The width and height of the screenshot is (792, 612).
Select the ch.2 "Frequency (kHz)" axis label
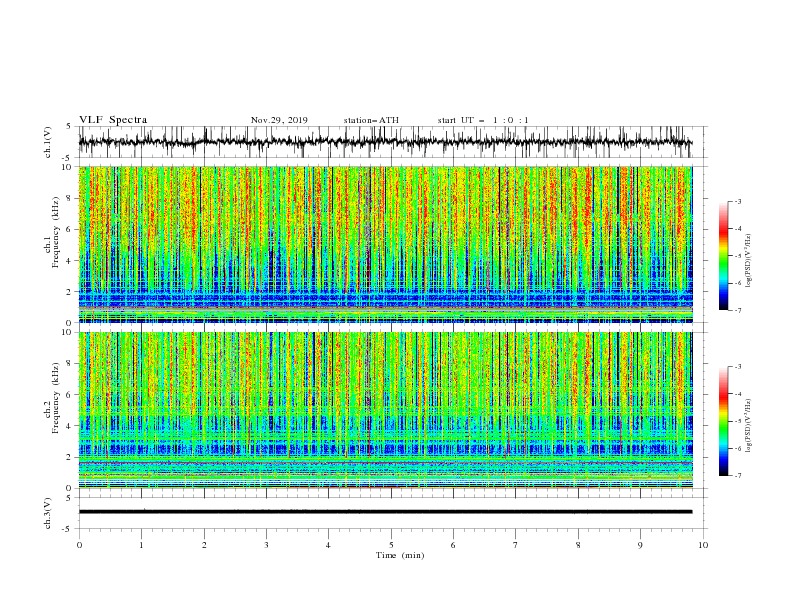pos(55,398)
